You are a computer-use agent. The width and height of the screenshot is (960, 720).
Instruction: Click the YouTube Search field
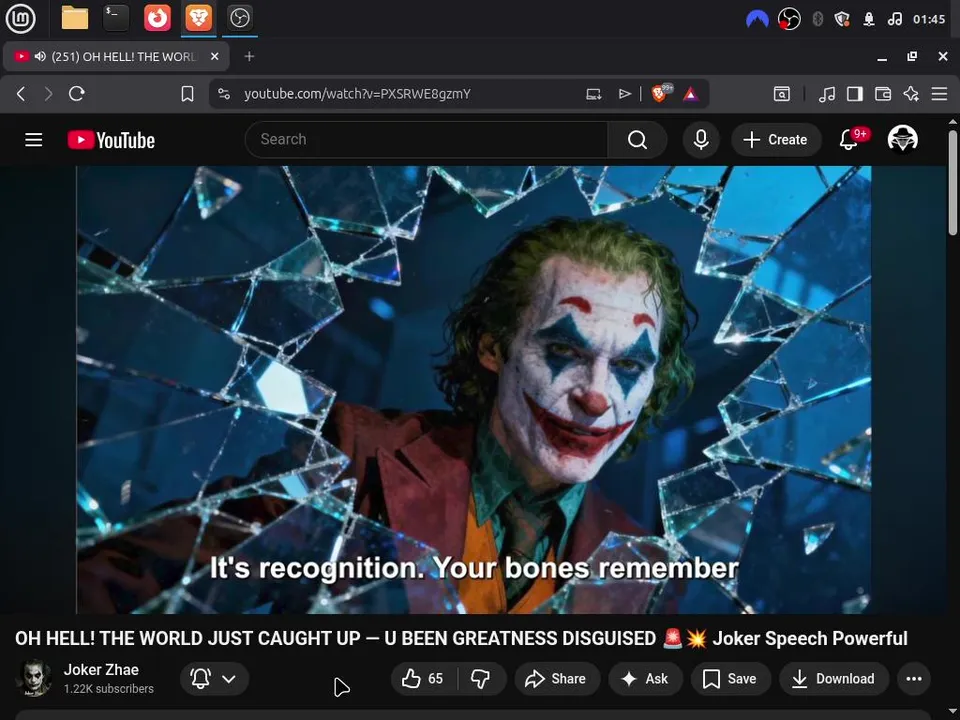(x=426, y=140)
